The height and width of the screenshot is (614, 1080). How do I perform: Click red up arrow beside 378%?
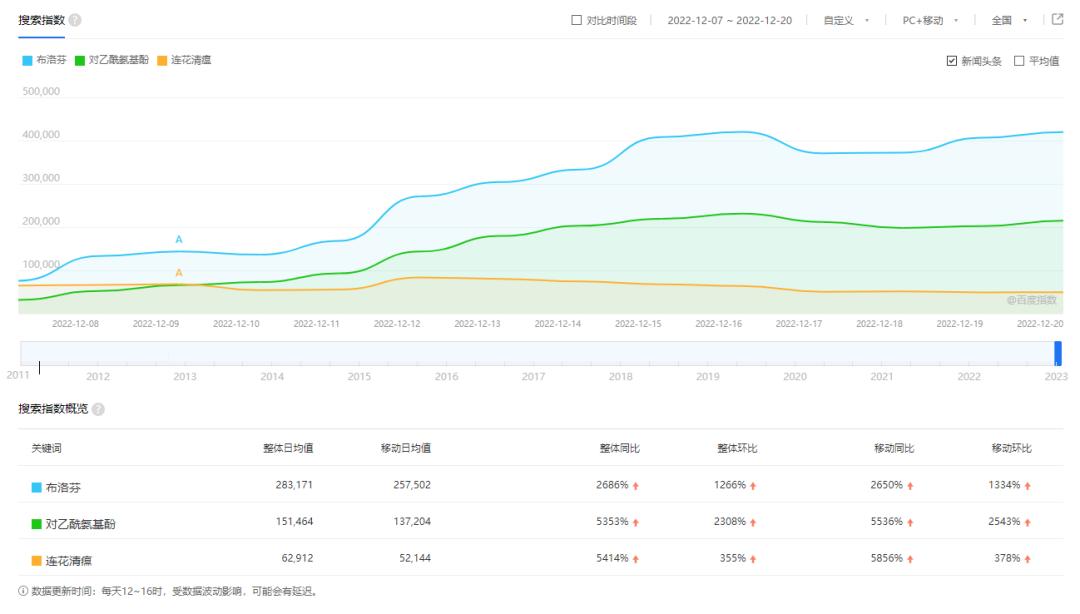tap(1028, 559)
